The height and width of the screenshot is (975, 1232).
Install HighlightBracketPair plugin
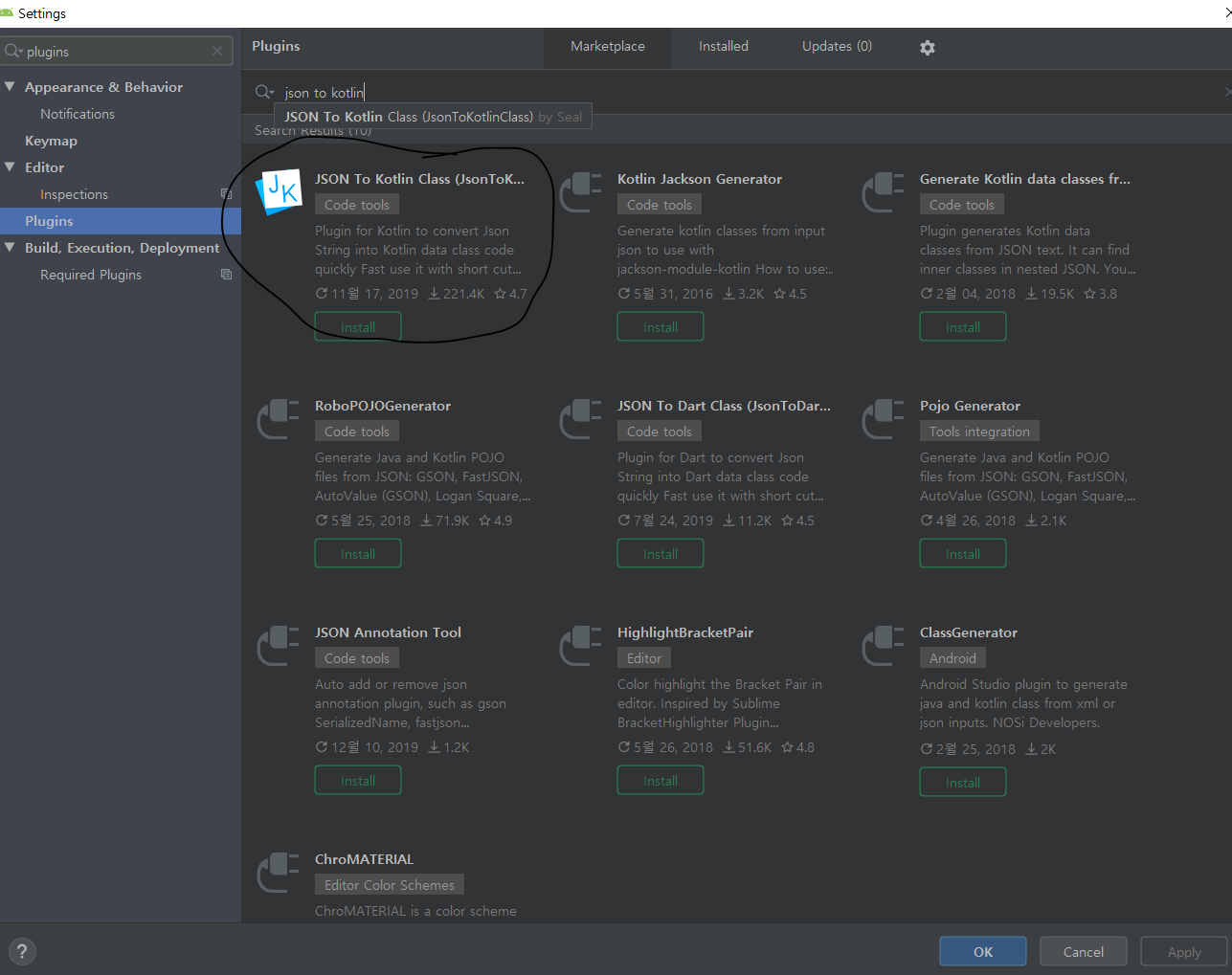(661, 781)
